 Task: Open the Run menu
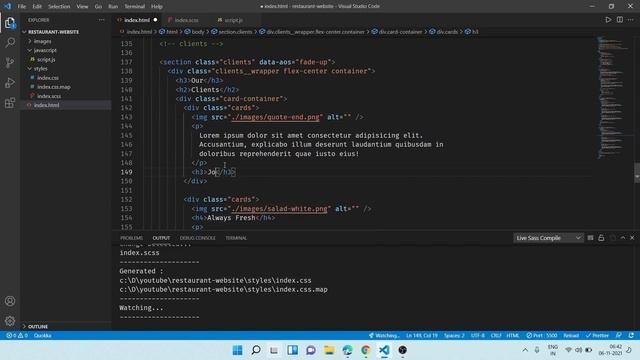[x=113, y=6]
